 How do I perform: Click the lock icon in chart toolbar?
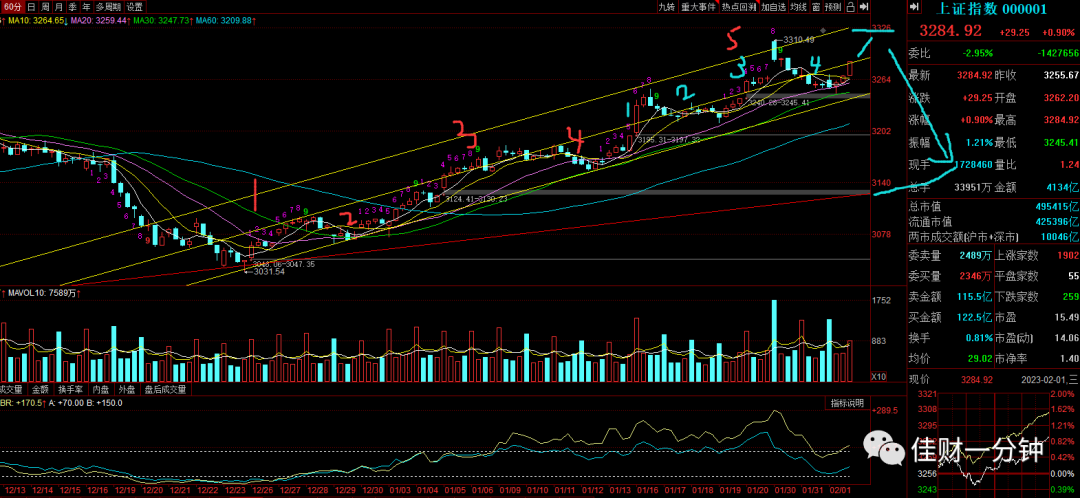[x=851, y=7]
